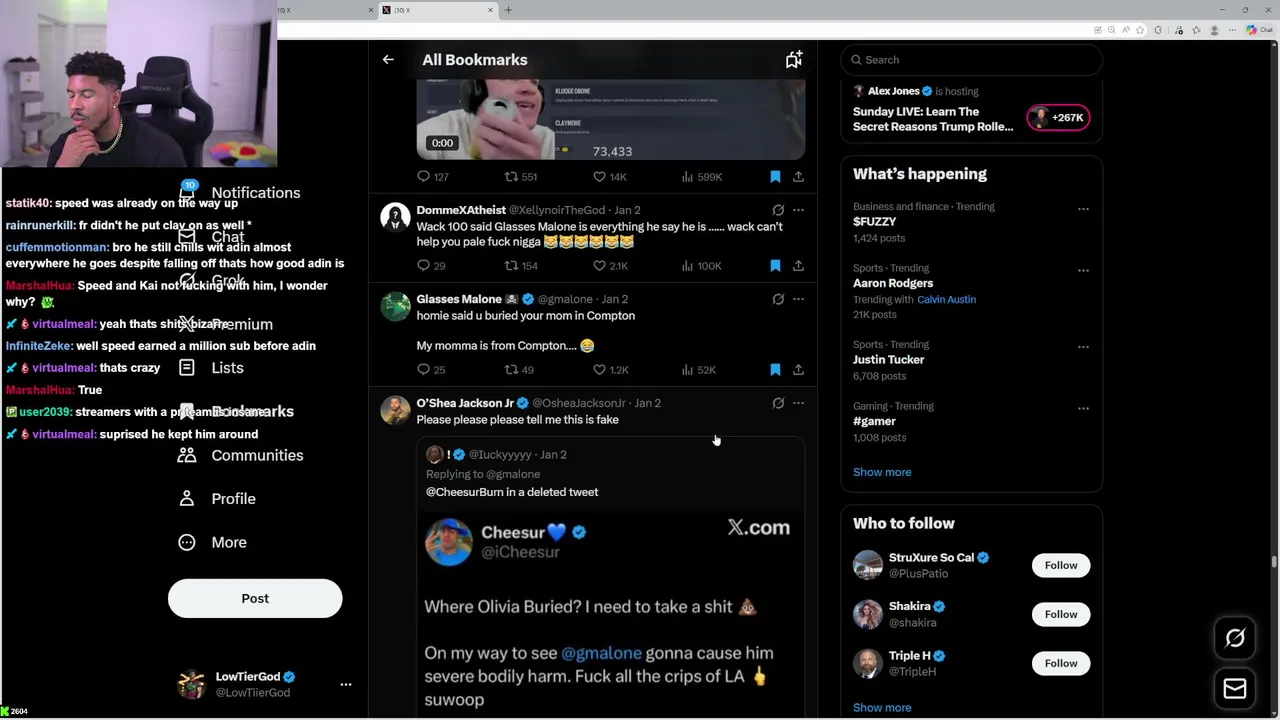Follow StruXure So Cal
This screenshot has height=720, width=1280.
[x=1061, y=565]
